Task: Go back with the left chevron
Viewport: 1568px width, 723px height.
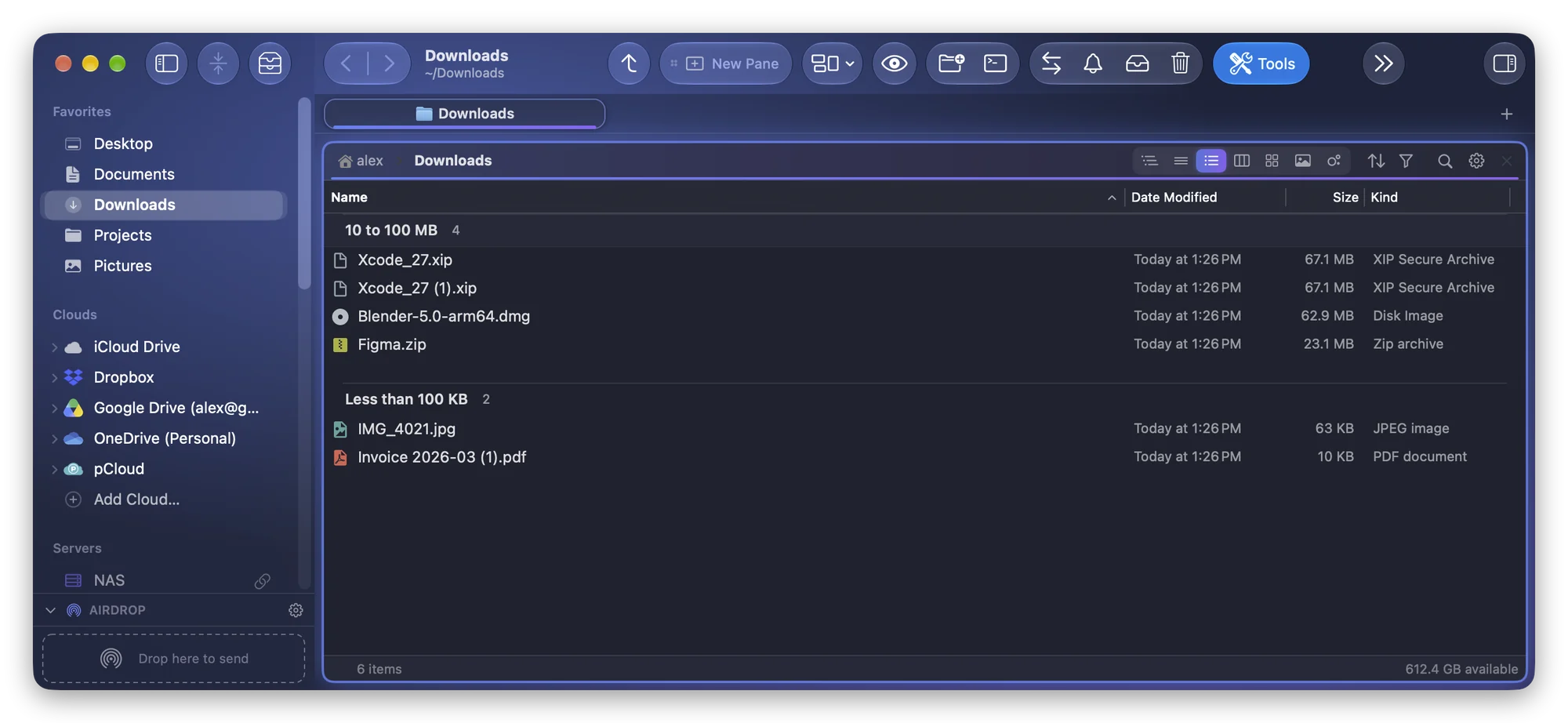Action: point(346,64)
